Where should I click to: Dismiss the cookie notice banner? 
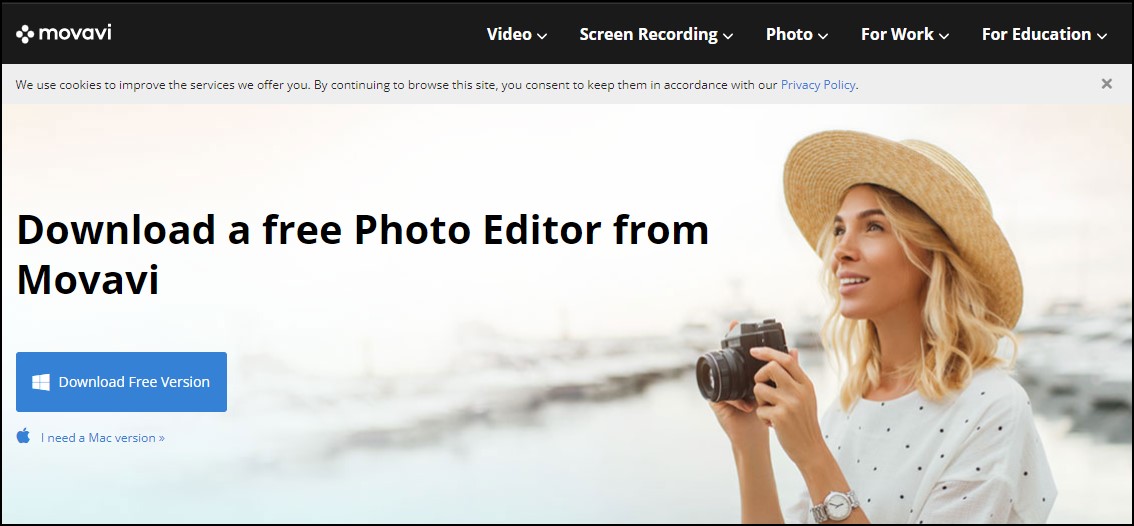1107,84
